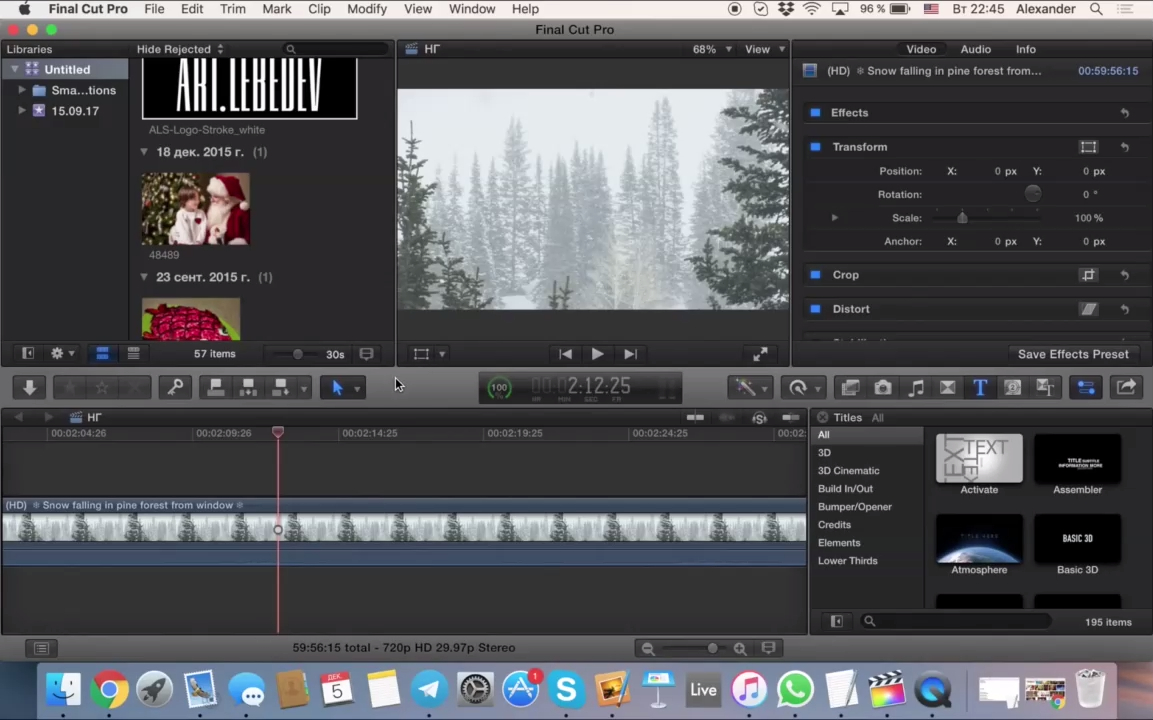Expand the Scale parameter disclosure triangle
The width and height of the screenshot is (1153, 720).
point(835,218)
